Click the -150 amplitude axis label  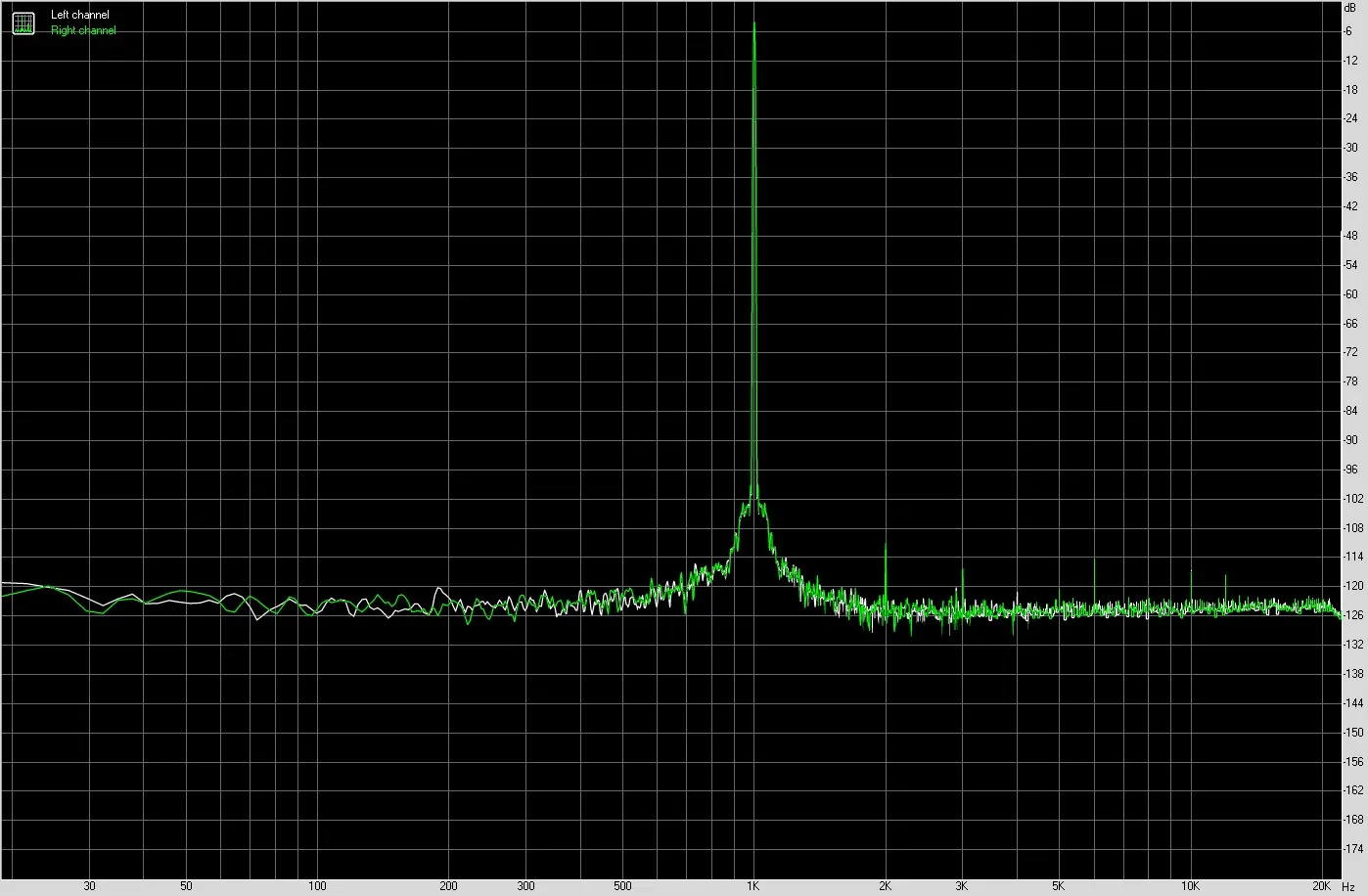[x=1352, y=732]
